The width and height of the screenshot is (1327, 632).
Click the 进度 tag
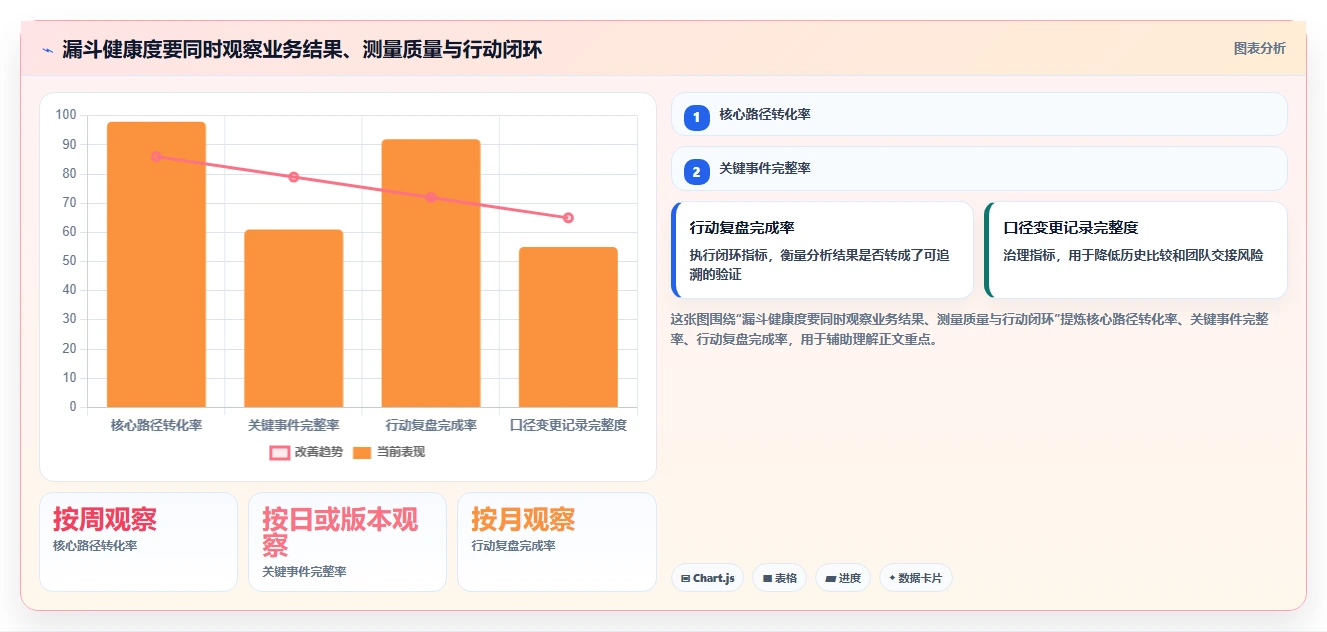coord(843,578)
